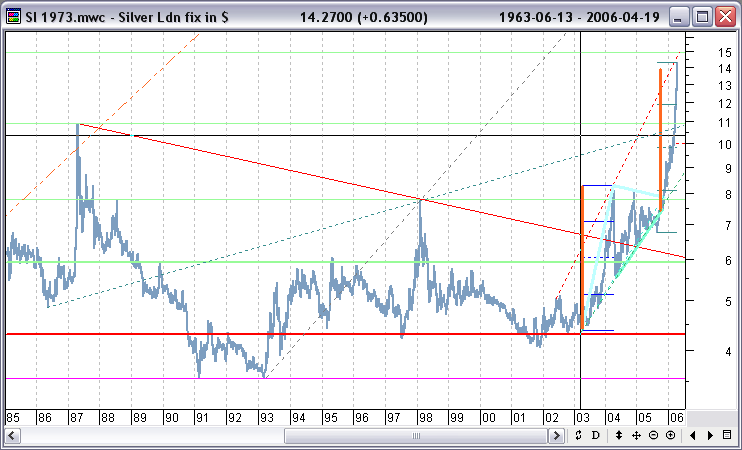Step chart forward with right triangle
This screenshot has width=742, height=450.
pyautogui.click(x=711, y=436)
